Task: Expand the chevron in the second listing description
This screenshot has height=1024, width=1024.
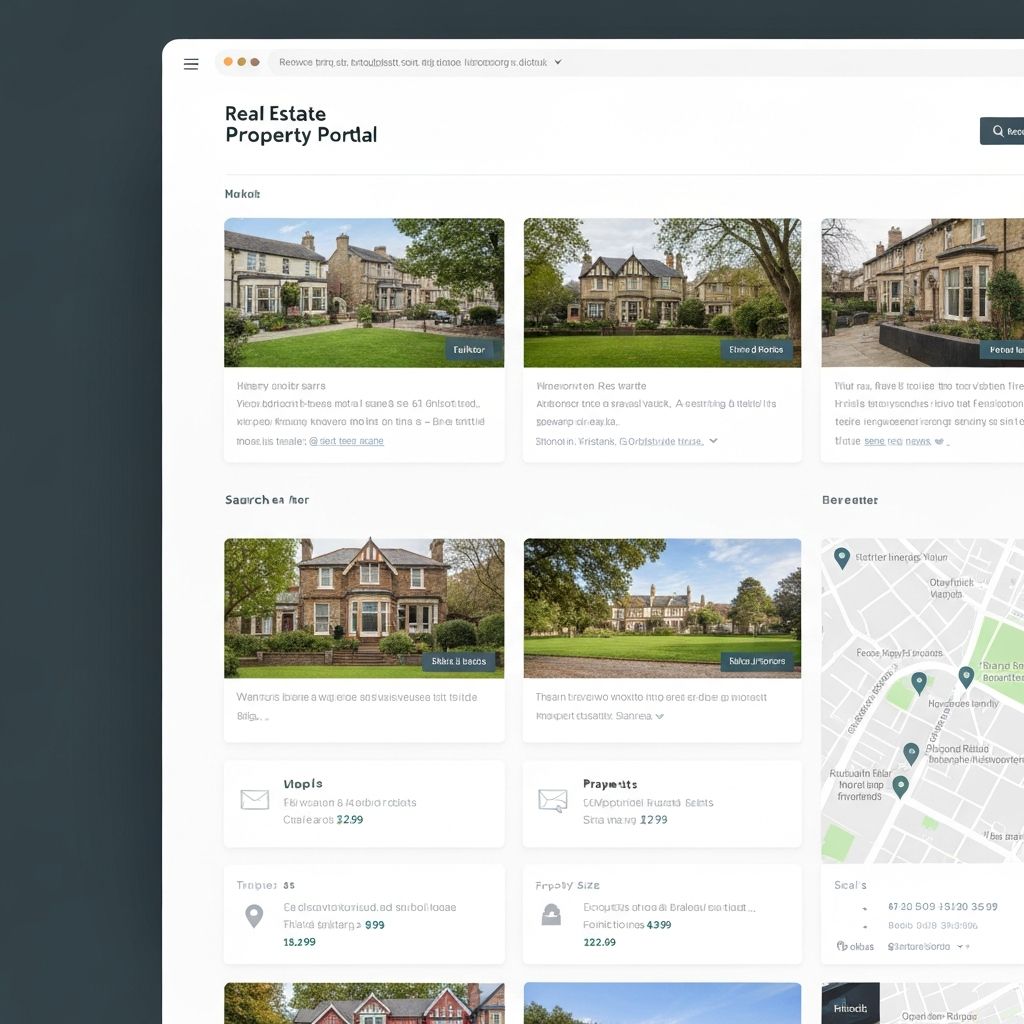Action: (713, 440)
